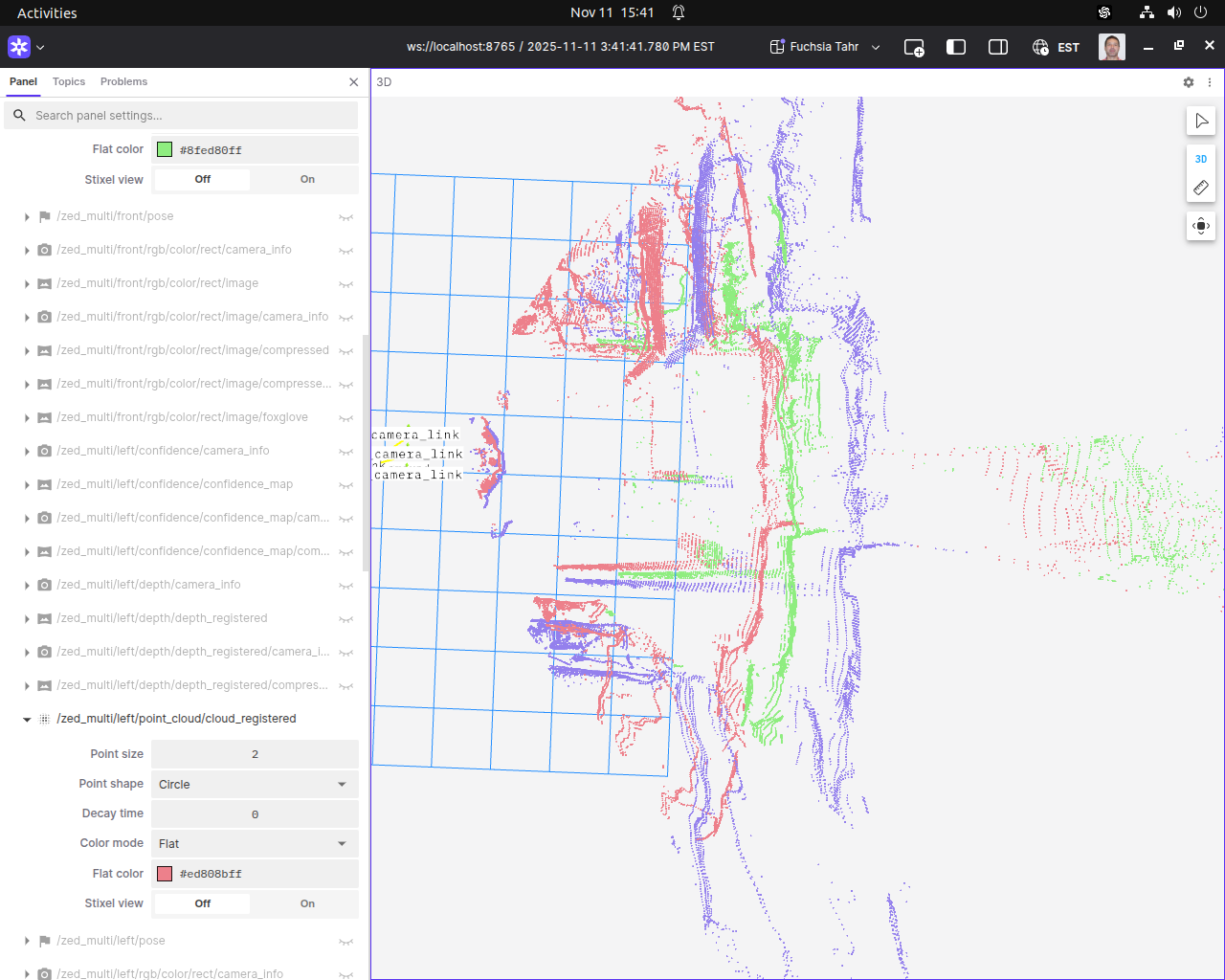The height and width of the screenshot is (980, 1225).
Task: Collapse the /zed_multi/left/point_cloud/cloud_registered topic
Action: 27,720
